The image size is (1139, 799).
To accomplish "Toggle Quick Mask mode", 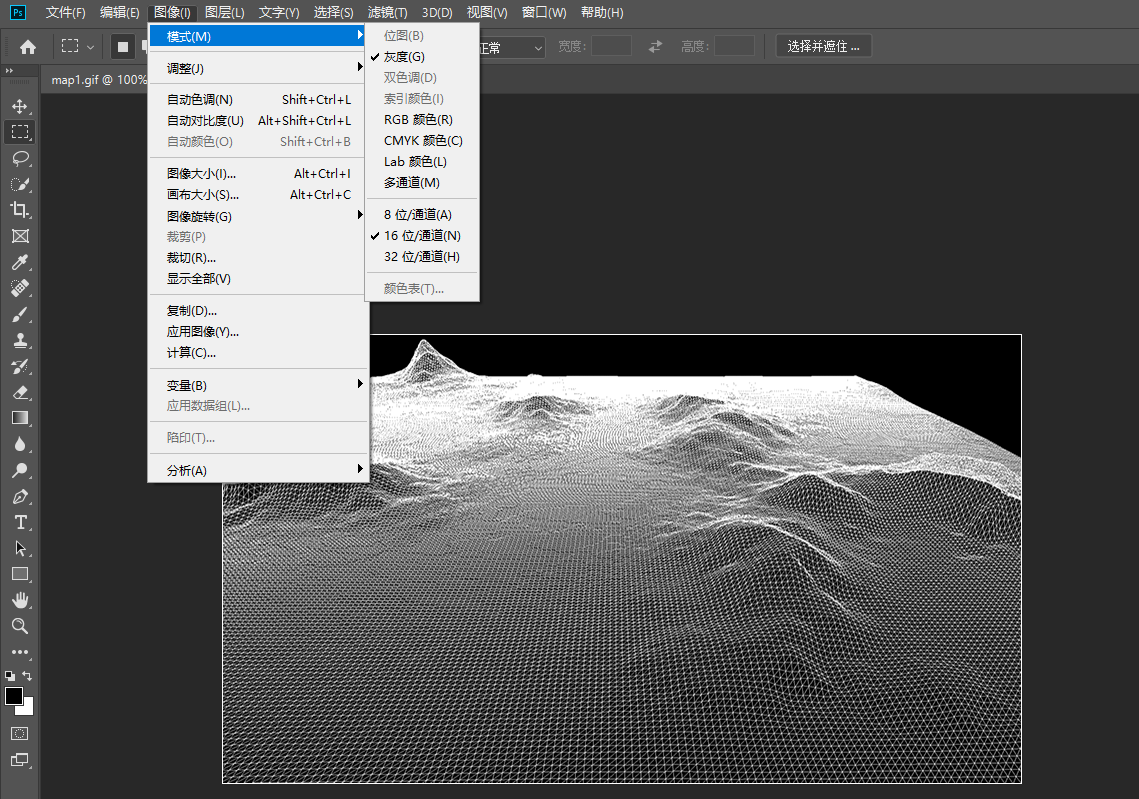I will (20, 734).
